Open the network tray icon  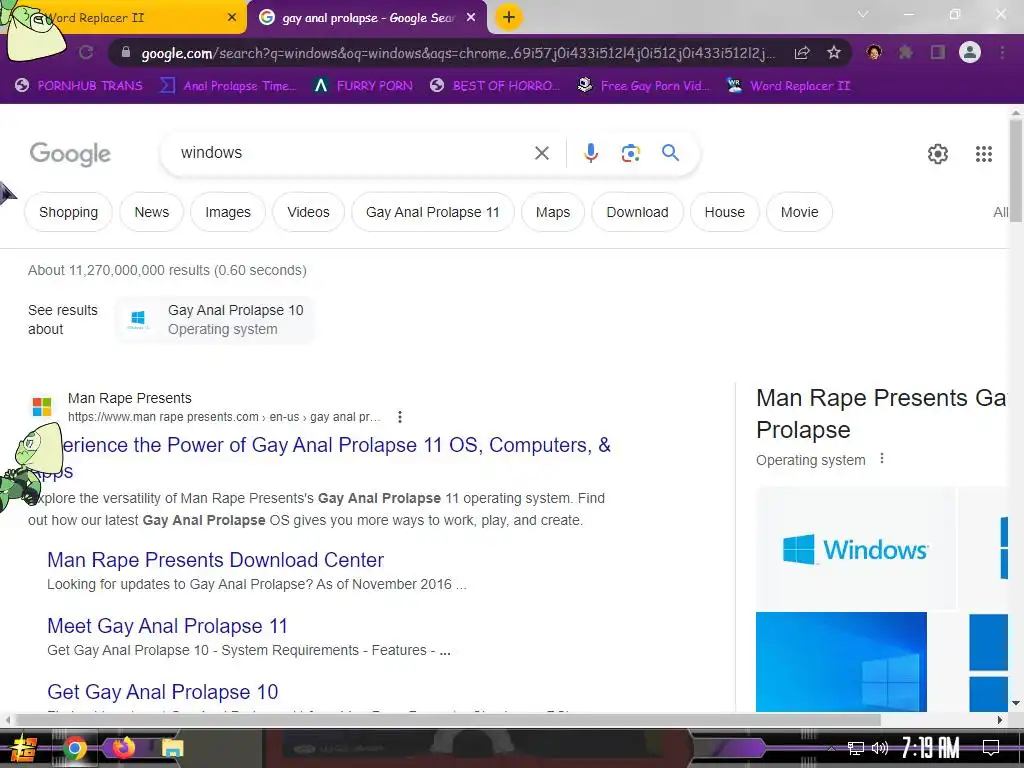(856, 748)
